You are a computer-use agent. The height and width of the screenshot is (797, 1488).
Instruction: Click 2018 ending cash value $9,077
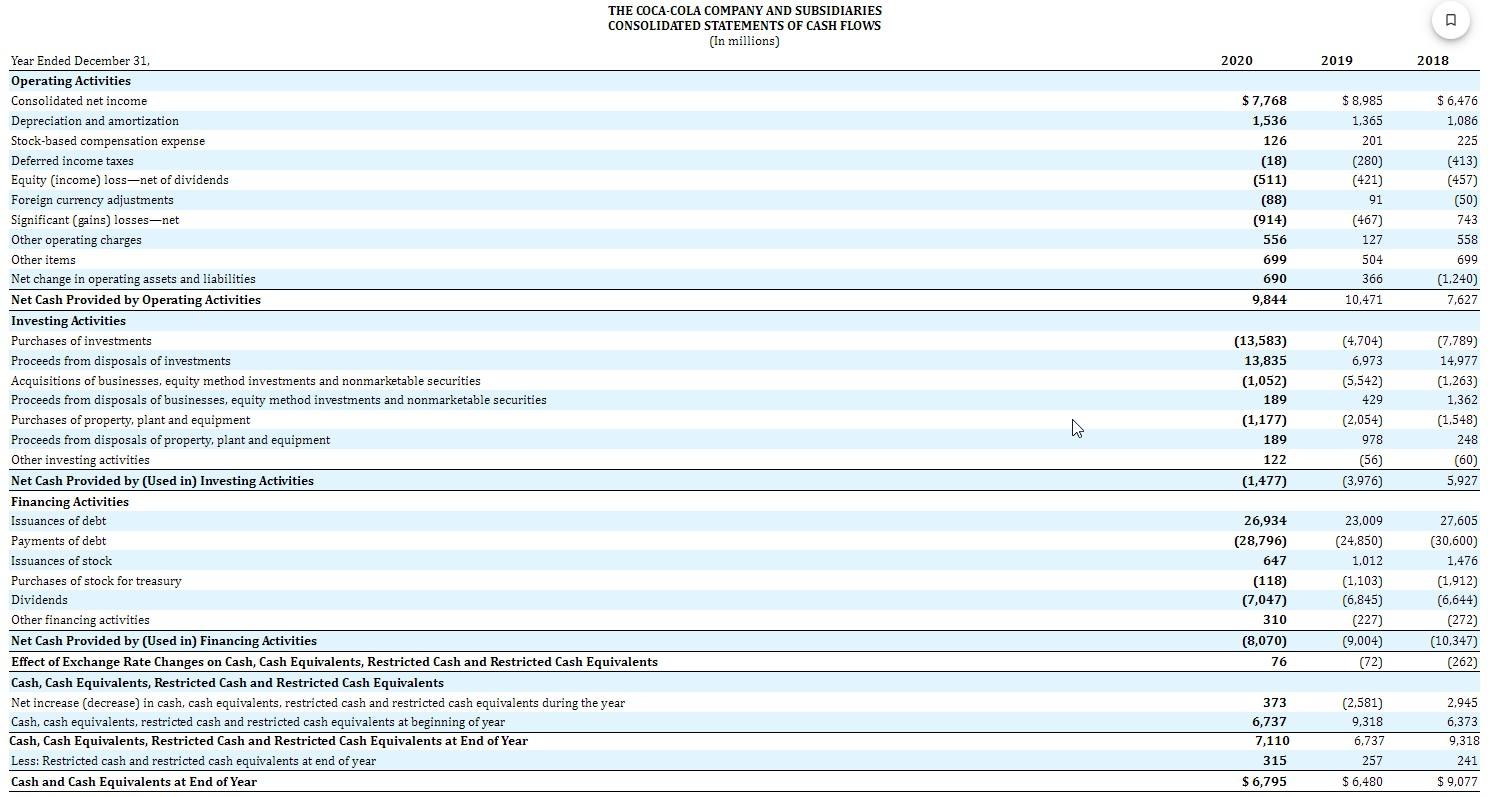1457,782
